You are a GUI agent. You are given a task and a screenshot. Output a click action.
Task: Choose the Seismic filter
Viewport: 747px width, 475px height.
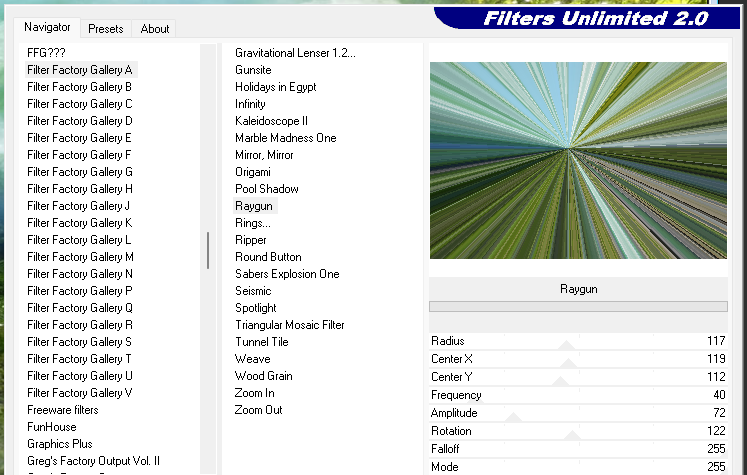253,291
